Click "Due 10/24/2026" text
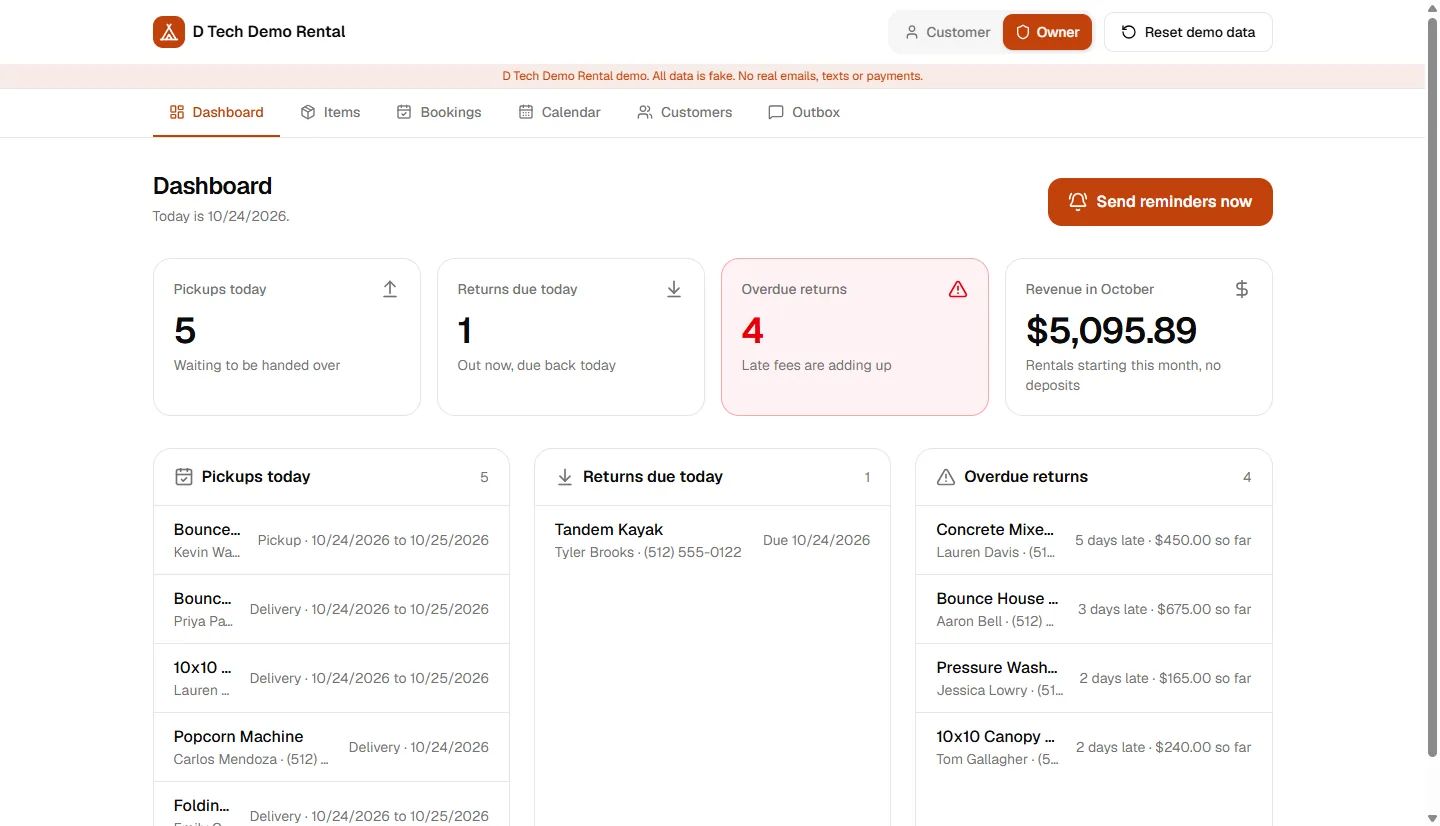 point(816,540)
